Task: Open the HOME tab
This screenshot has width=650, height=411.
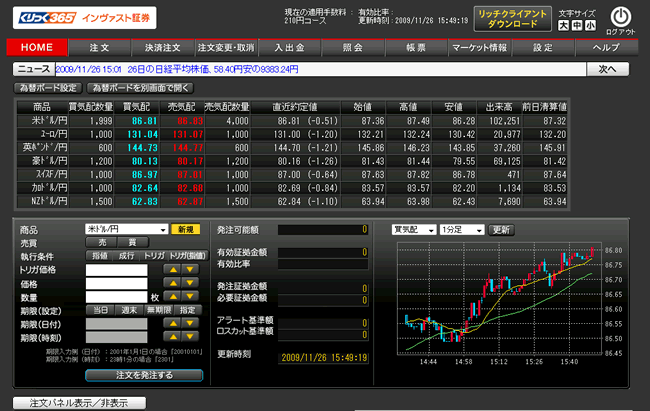Action: (x=37, y=47)
